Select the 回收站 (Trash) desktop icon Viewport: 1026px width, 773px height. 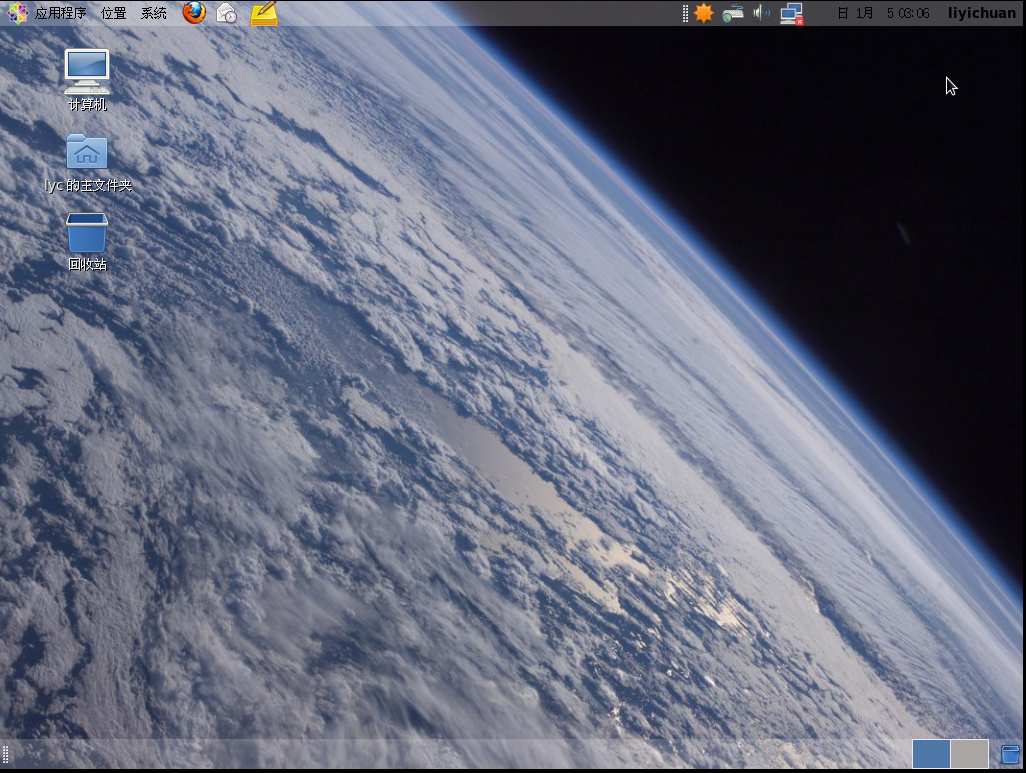(x=87, y=242)
